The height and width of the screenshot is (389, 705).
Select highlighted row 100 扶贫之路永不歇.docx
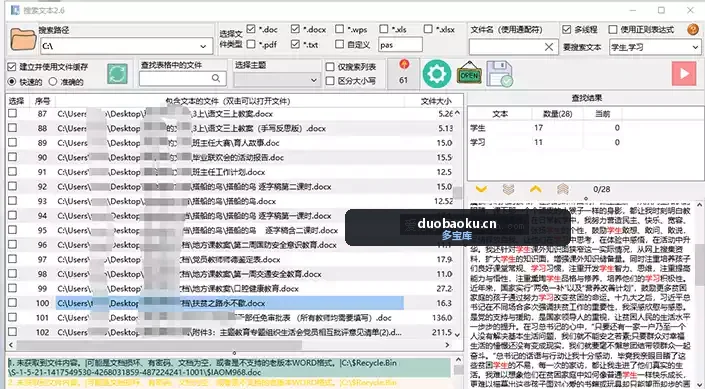(x=231, y=303)
